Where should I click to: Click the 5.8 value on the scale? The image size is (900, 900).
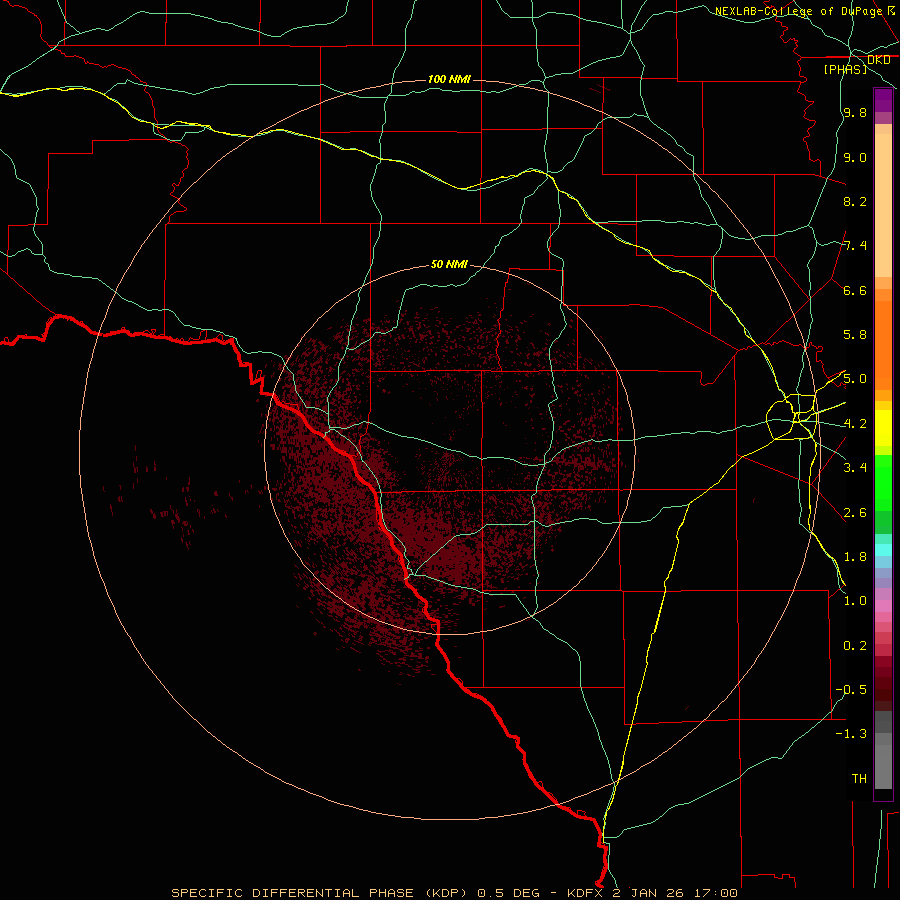pyautogui.click(x=855, y=335)
